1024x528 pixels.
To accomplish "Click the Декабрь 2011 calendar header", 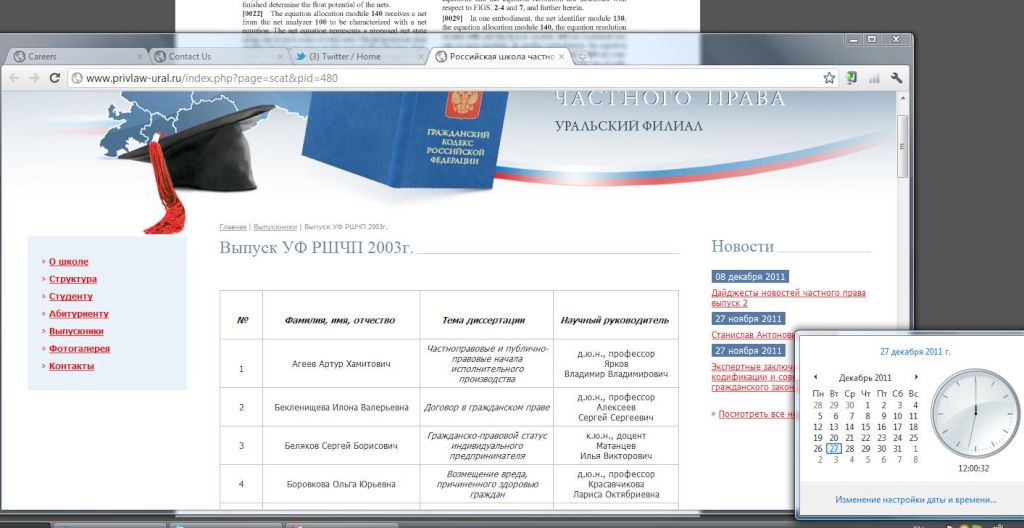I will 865,378.
